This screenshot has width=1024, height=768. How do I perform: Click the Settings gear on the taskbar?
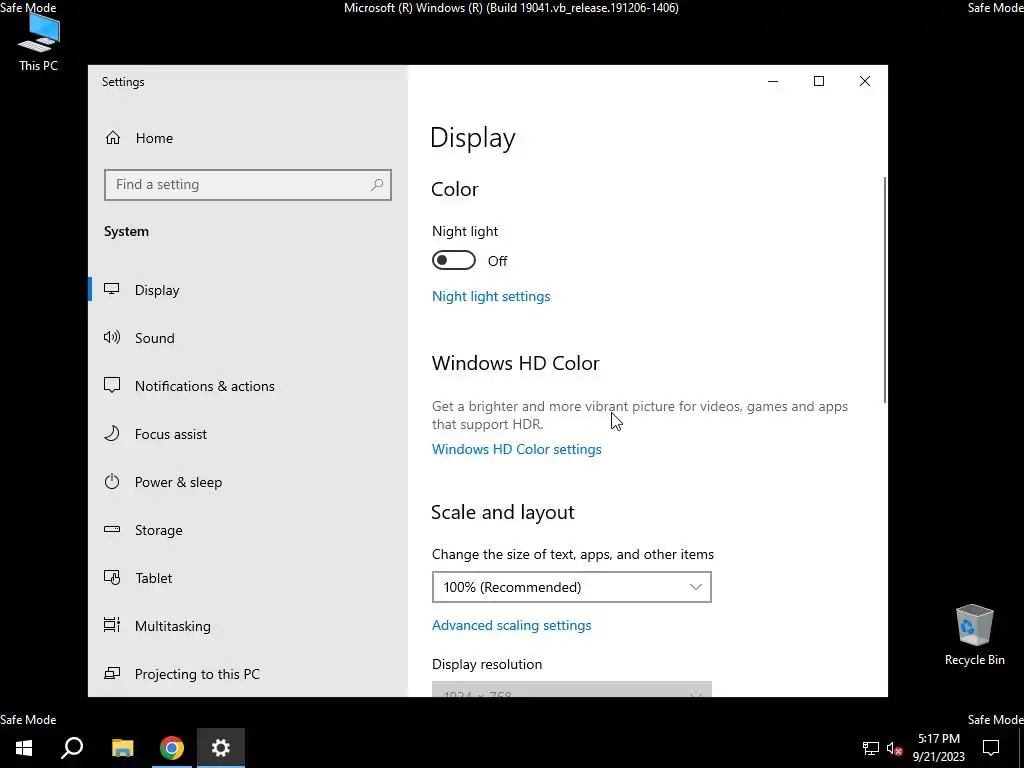pos(221,748)
